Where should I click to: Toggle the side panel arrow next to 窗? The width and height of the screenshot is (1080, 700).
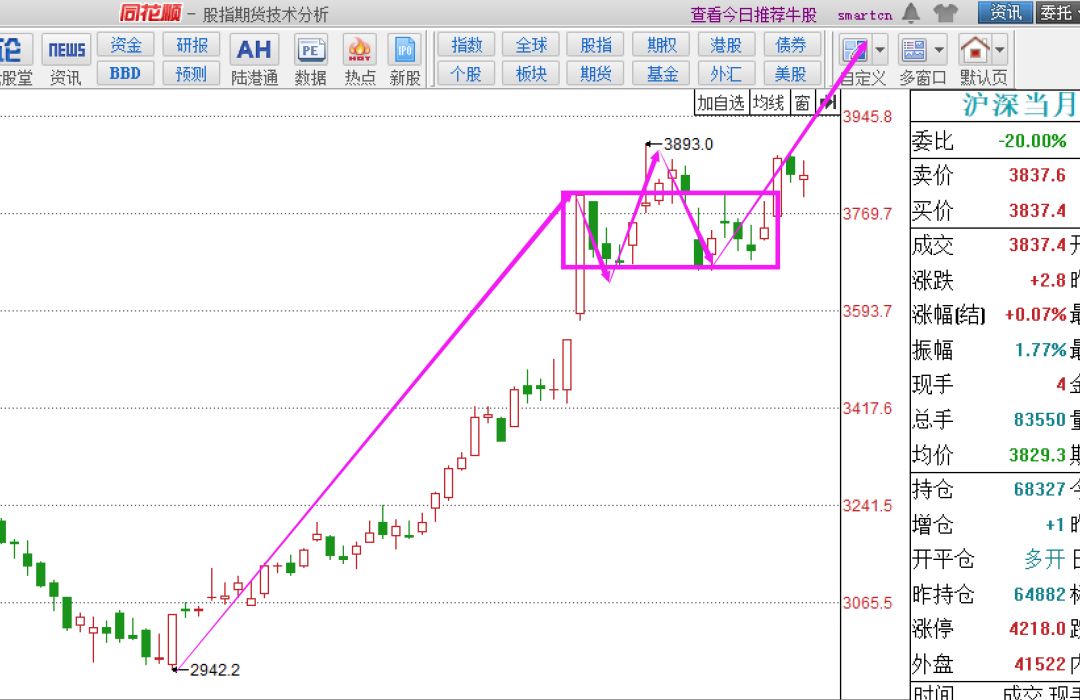click(x=827, y=102)
